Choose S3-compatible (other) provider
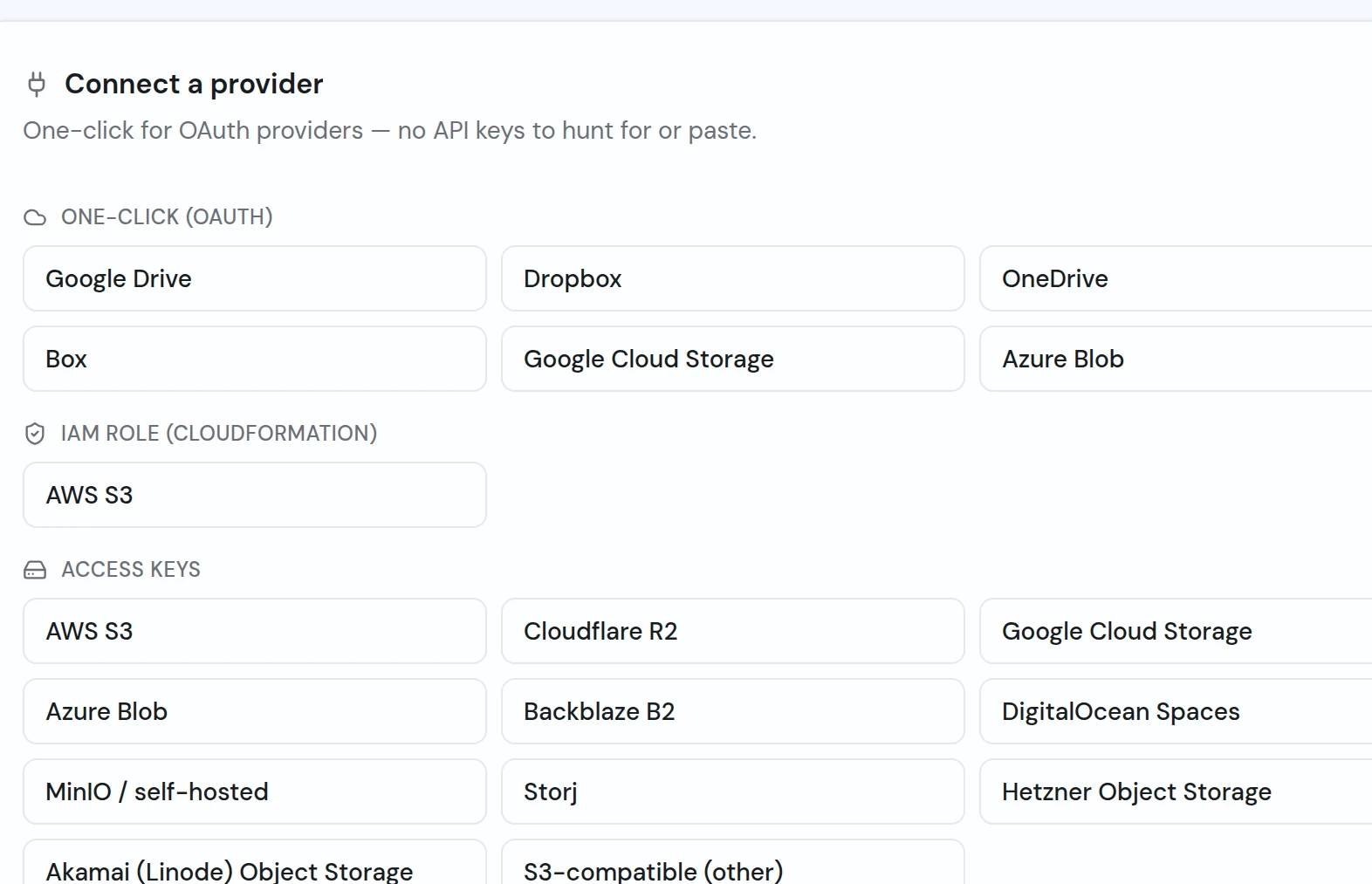The image size is (1372, 884). point(733,862)
